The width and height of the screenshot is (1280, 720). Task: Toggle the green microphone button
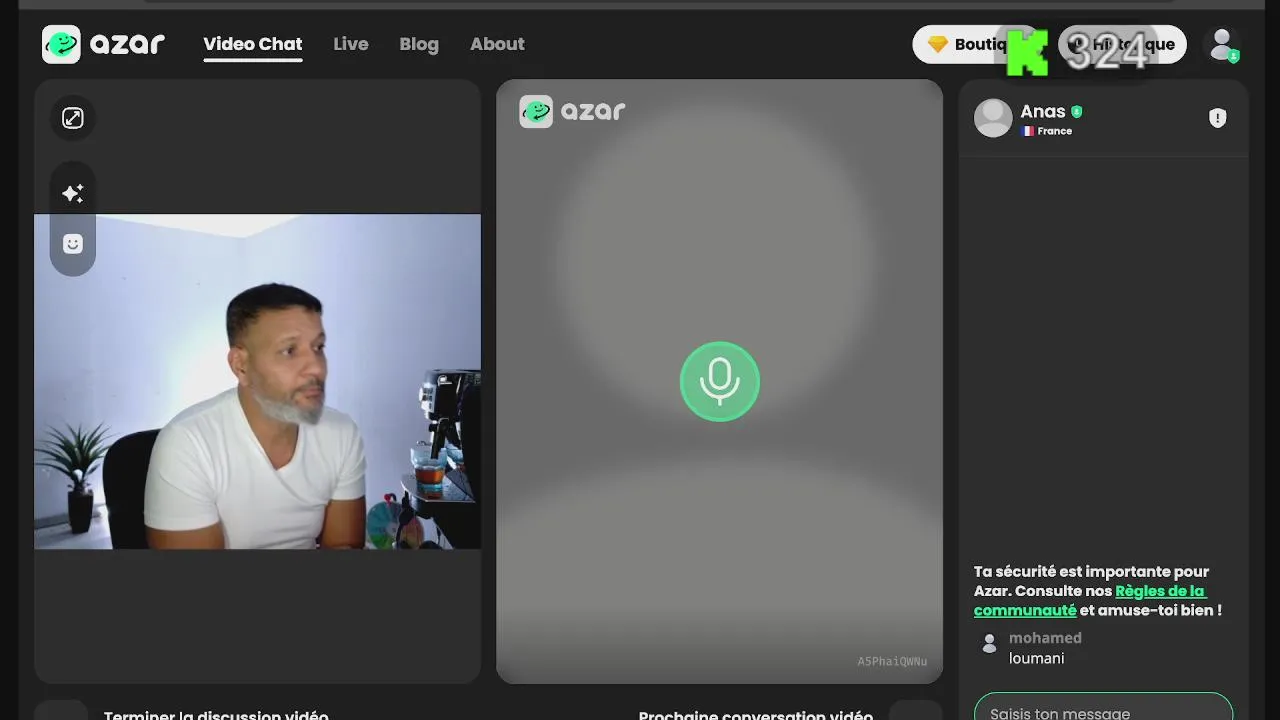point(720,382)
